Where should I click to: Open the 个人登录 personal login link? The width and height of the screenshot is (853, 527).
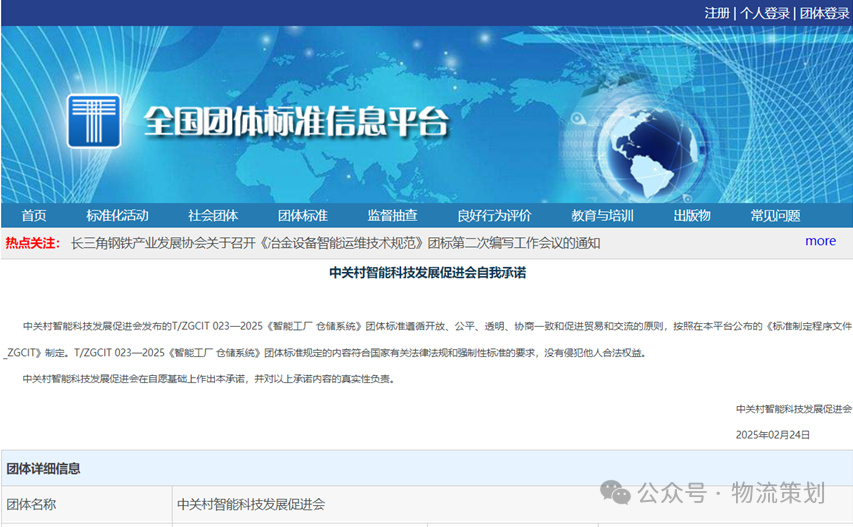point(764,13)
